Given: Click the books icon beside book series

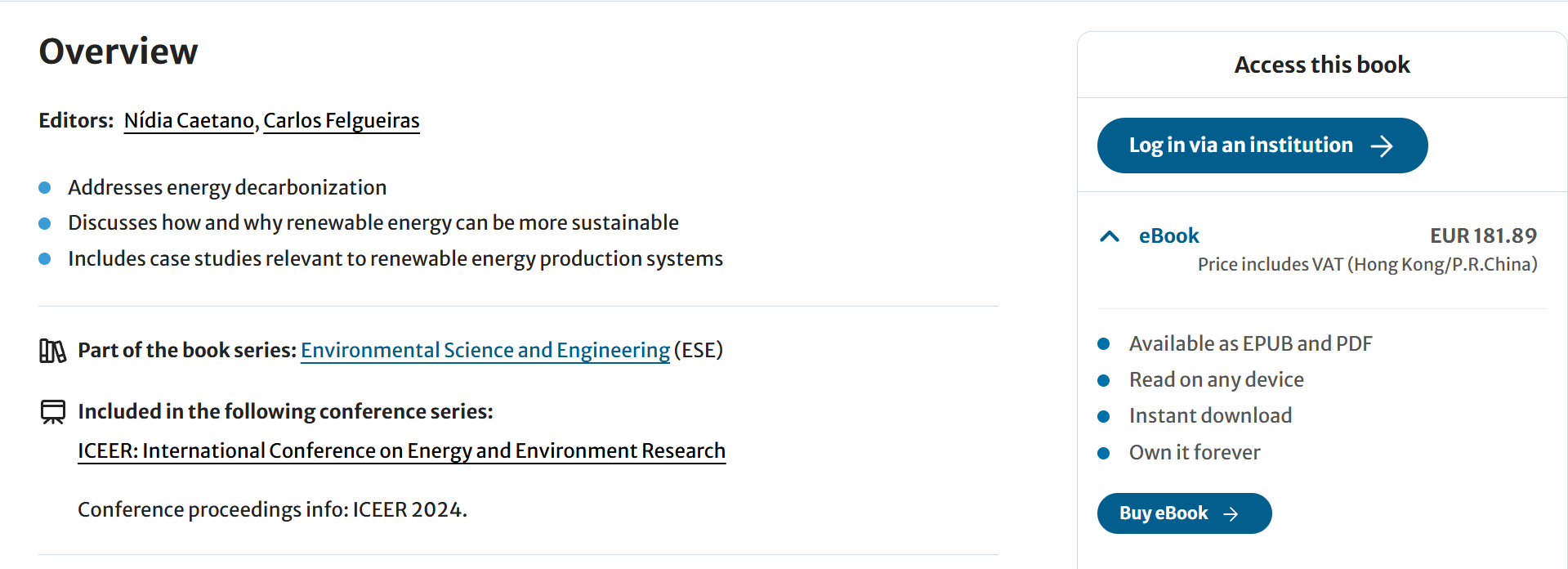Looking at the screenshot, I should 52,351.
